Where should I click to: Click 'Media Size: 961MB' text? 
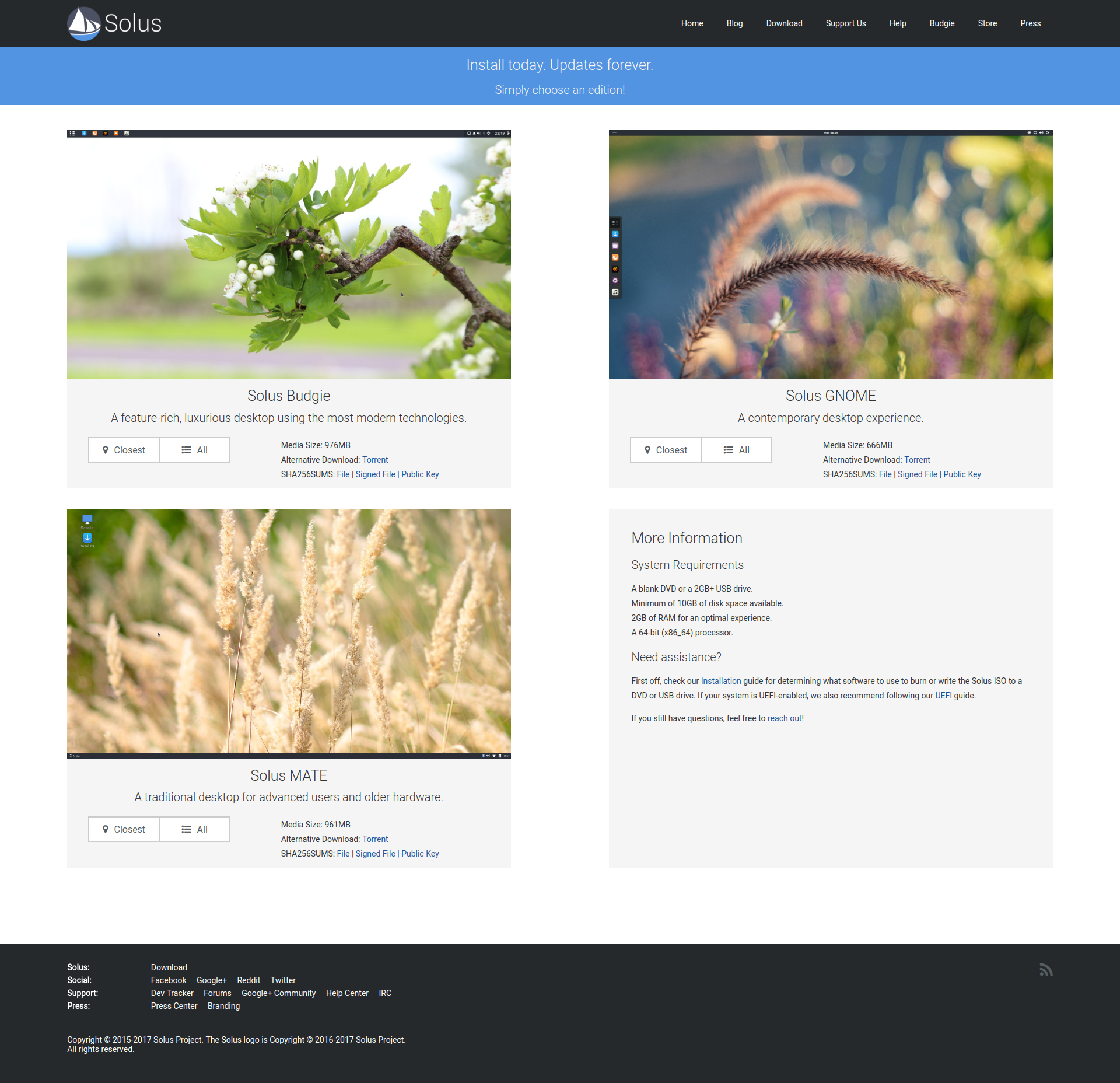tap(316, 825)
